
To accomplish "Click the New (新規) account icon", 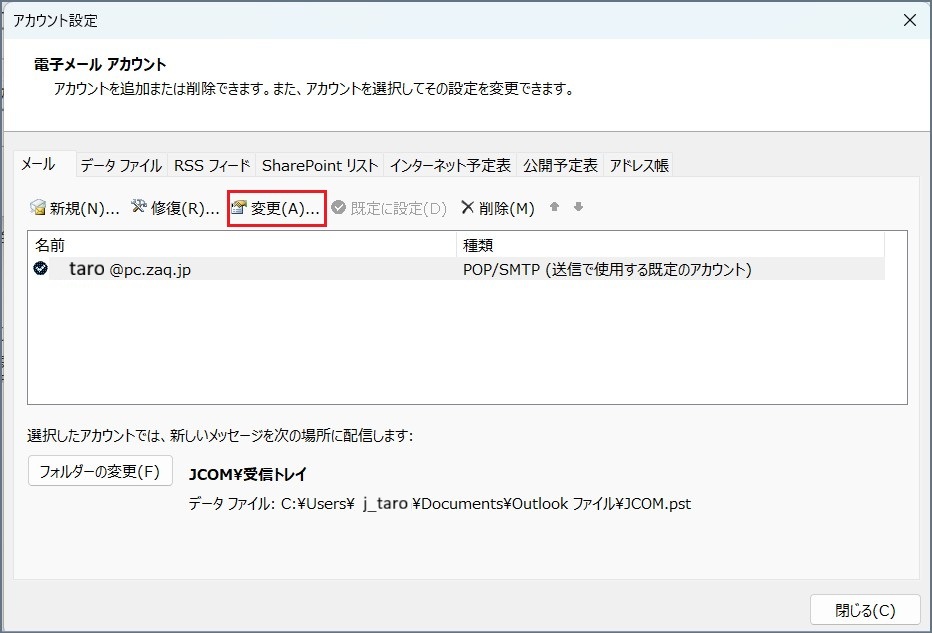I will pyautogui.click(x=39, y=208).
